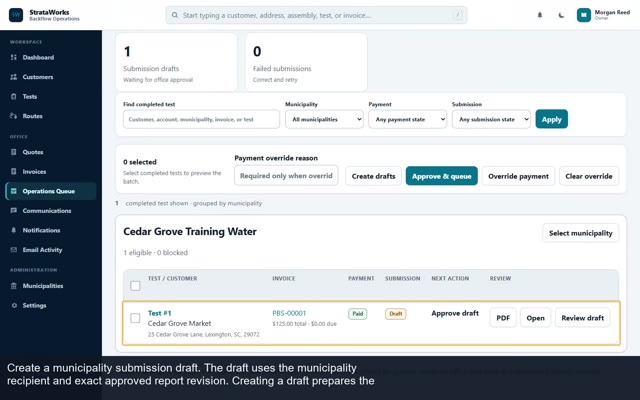Open Municipalities under Administration
640x400 pixels.
tap(51, 286)
